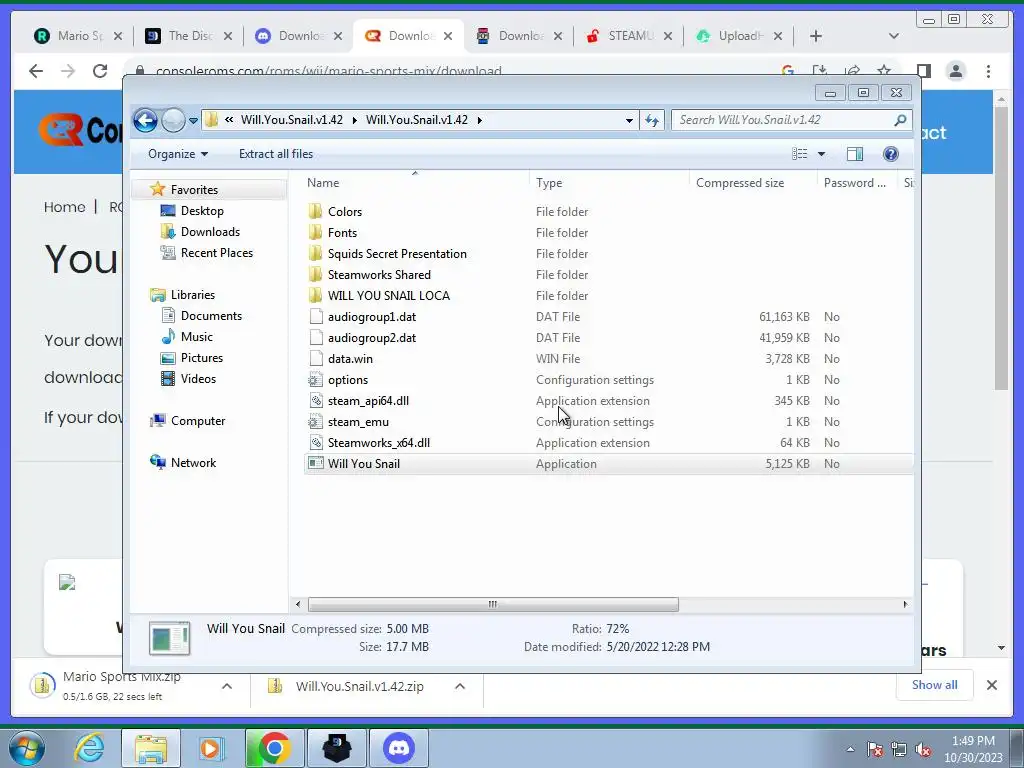Refresh the Will.You.Snail.v1.42 folder view

coord(652,120)
